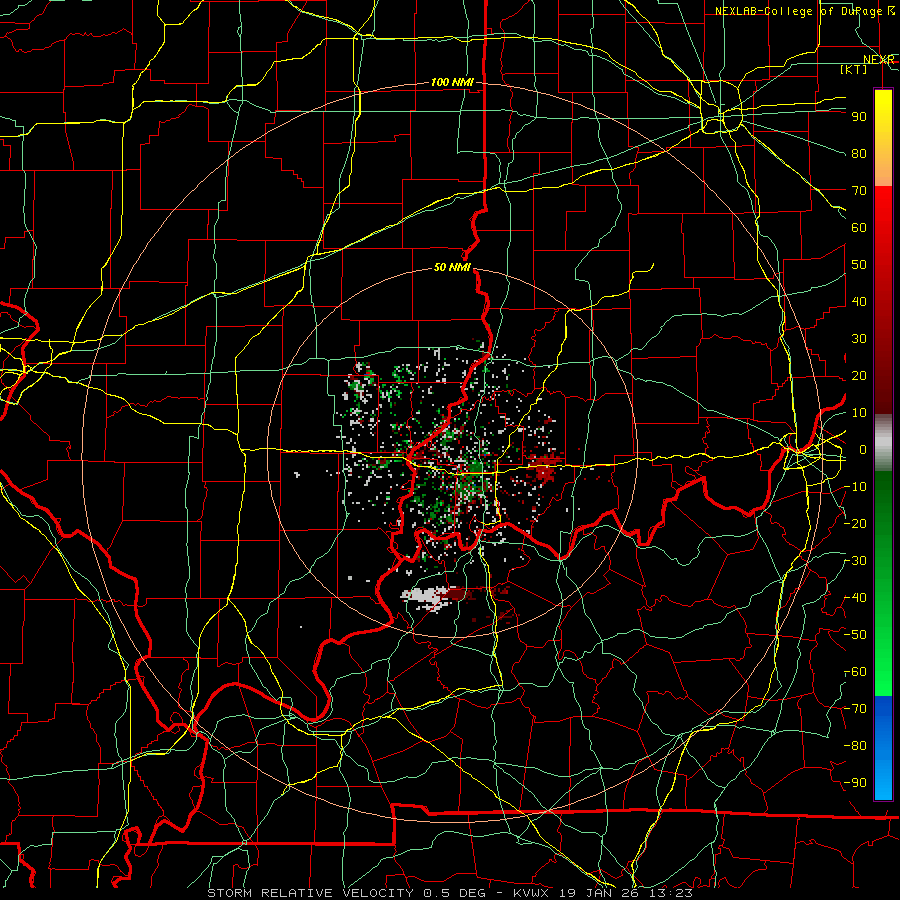
Task: Click the white echo cluster south of the radar
Action: [x=425, y=598]
